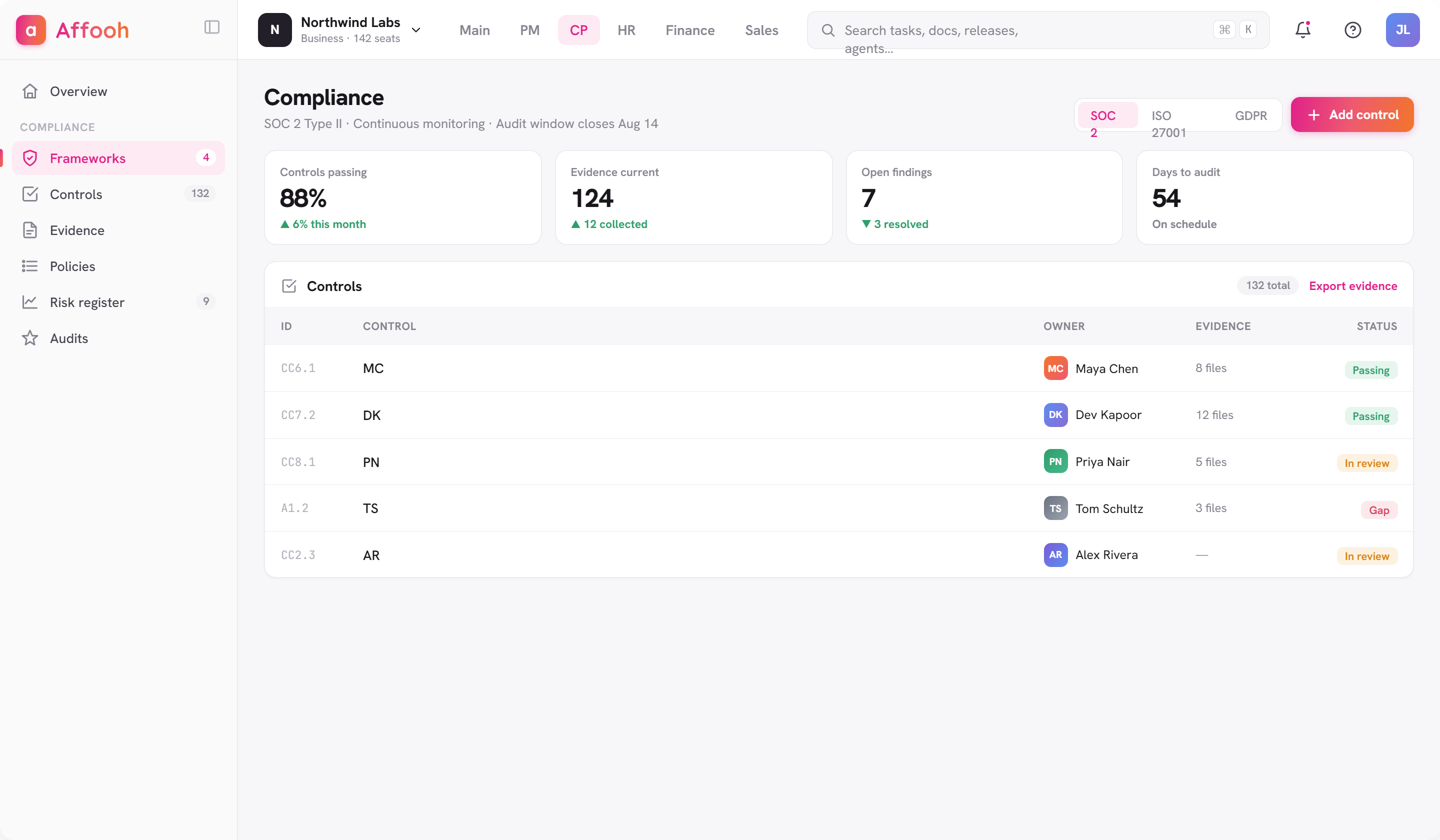Screen dimensions: 1440x840
Task: Click the plus icon in Add control
Action: point(1313,115)
